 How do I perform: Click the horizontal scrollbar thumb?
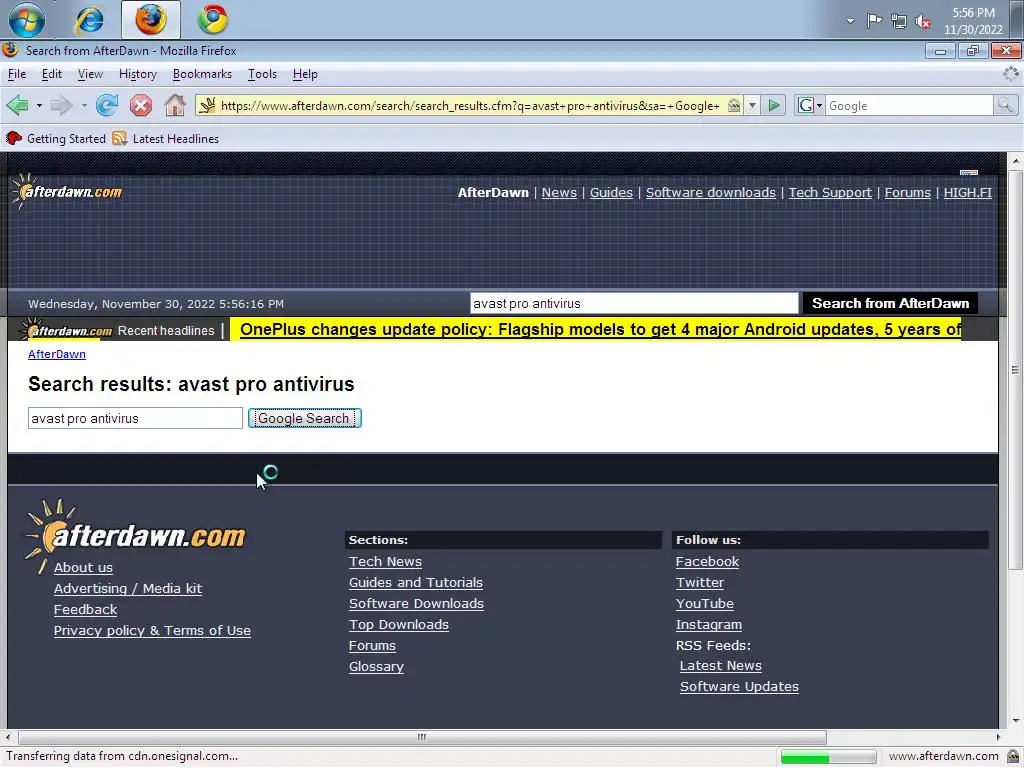click(x=422, y=737)
